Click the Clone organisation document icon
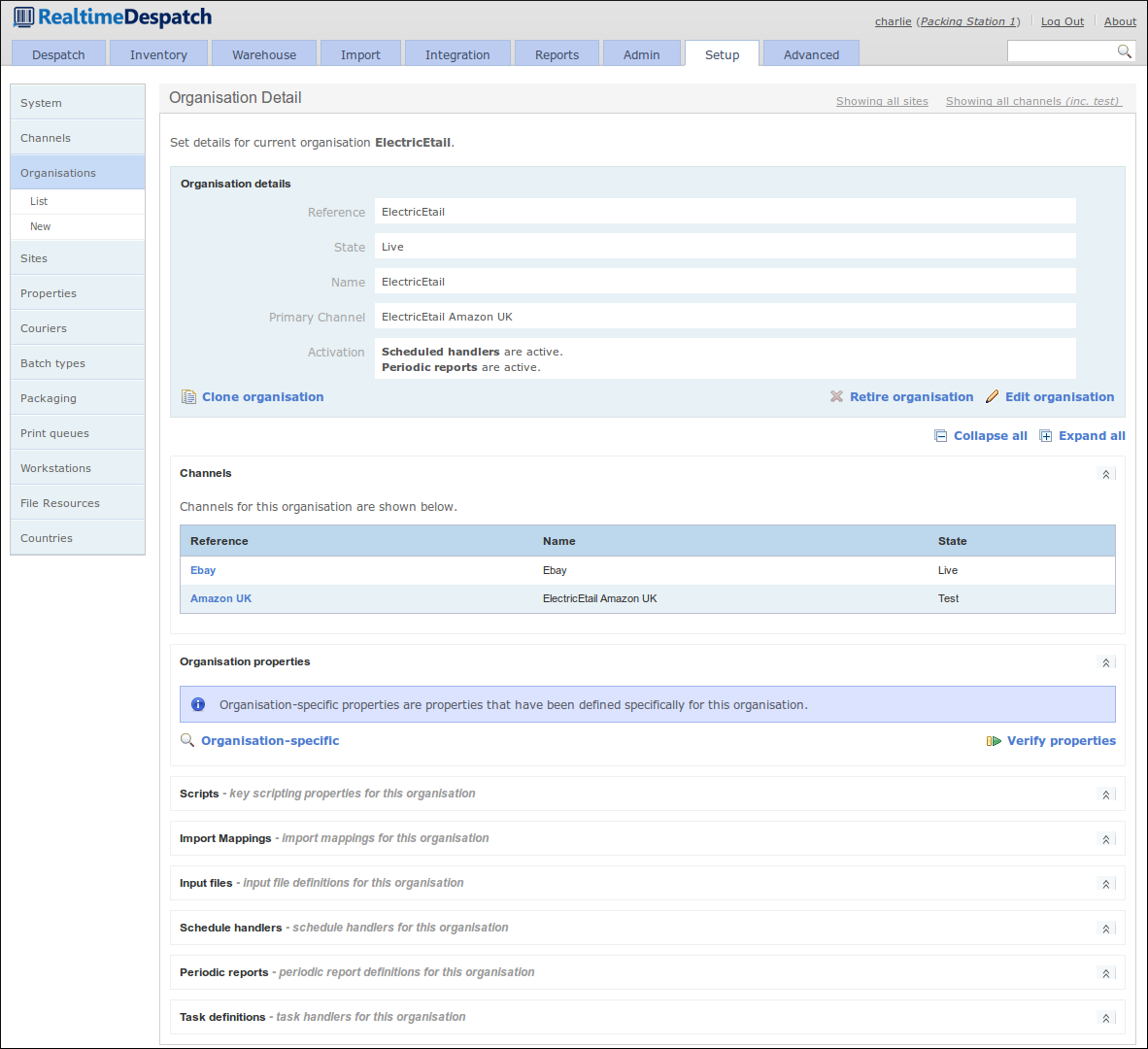 [x=188, y=396]
